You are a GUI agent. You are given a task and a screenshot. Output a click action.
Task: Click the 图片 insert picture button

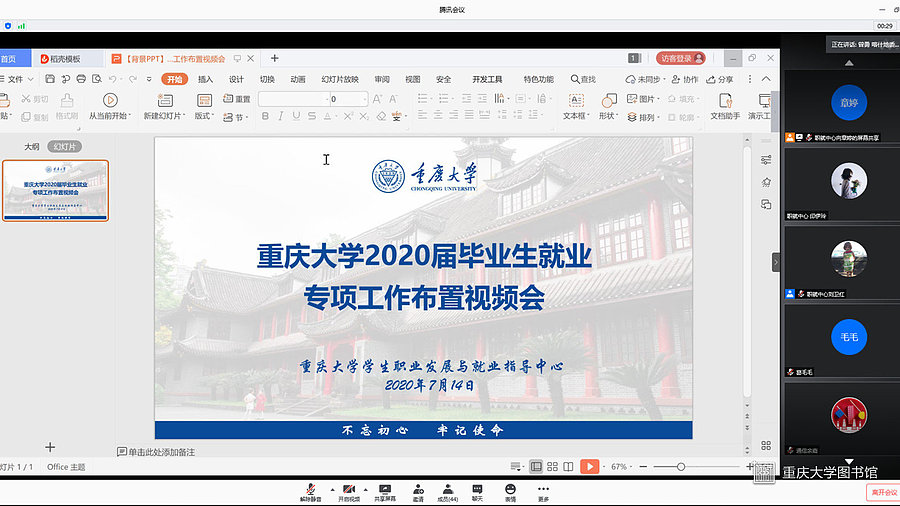(x=643, y=99)
